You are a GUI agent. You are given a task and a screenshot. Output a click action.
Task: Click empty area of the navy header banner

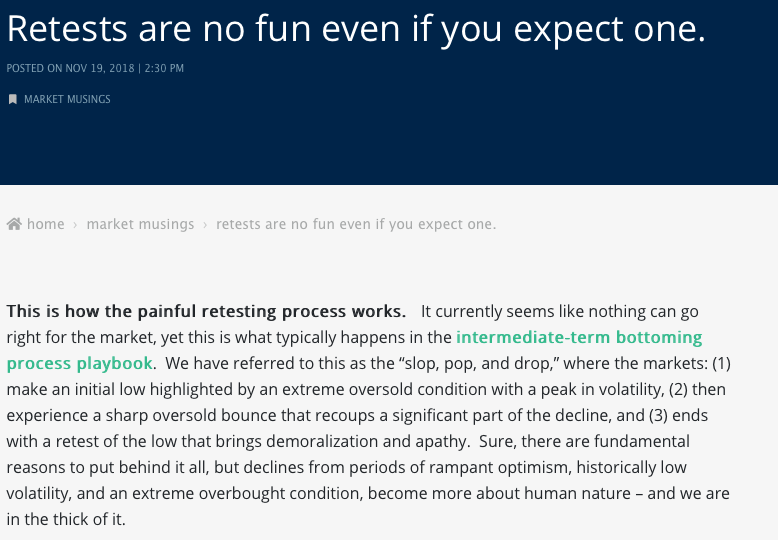[x=500, y=130]
